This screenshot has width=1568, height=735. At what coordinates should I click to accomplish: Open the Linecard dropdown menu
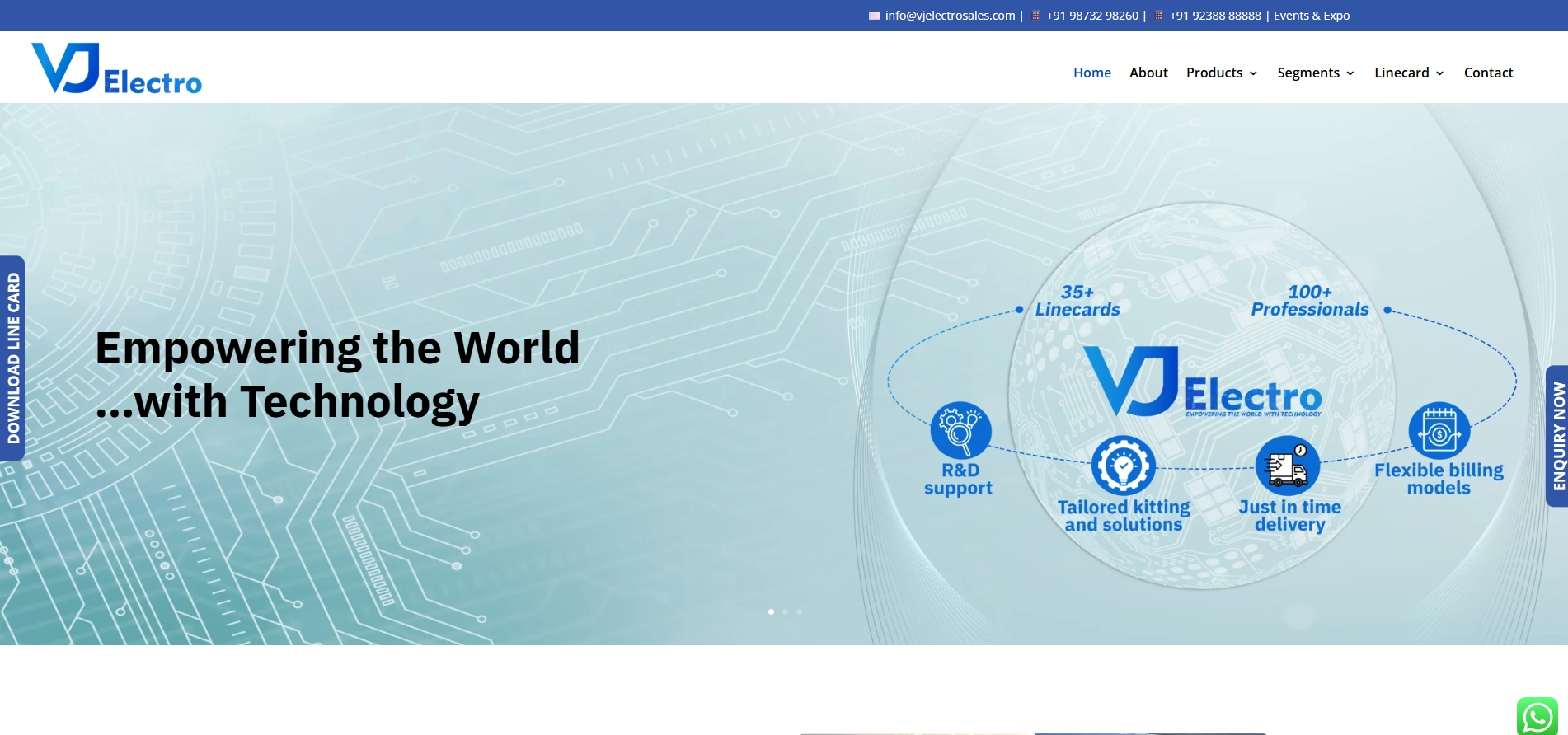(x=1408, y=73)
